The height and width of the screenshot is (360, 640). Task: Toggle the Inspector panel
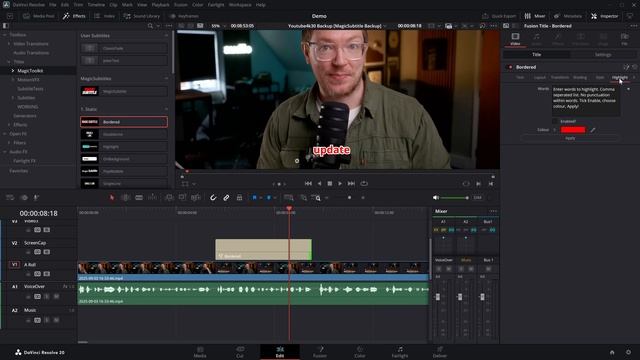point(605,16)
